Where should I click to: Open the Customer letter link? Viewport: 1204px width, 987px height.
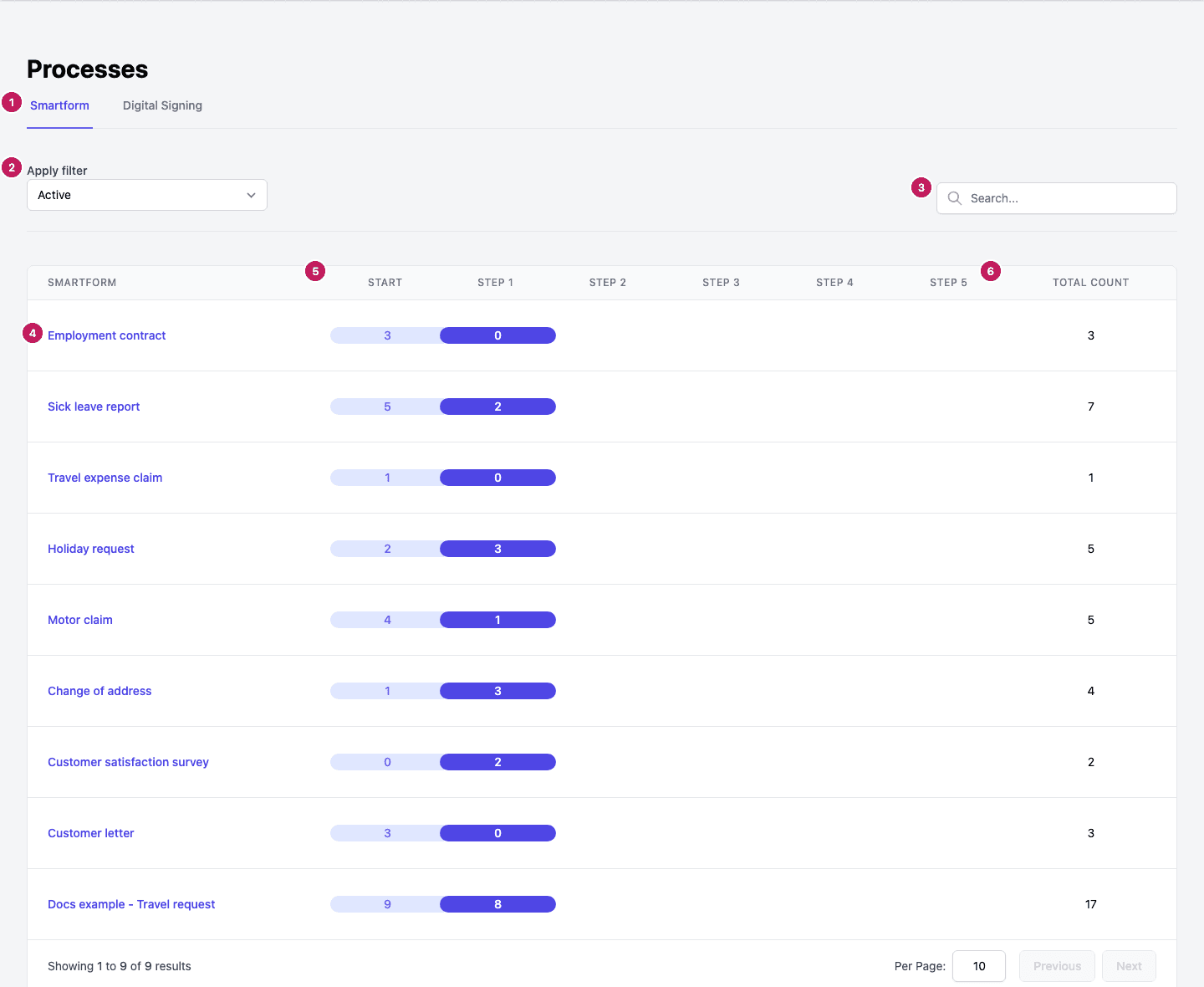91,833
